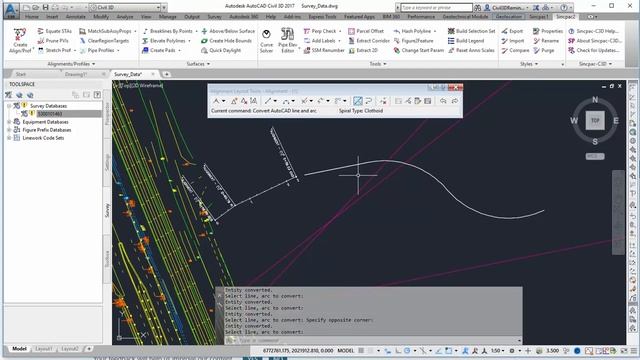The width and height of the screenshot is (640, 360).
Task: Click Change Start Param tool
Action: (x=419, y=50)
